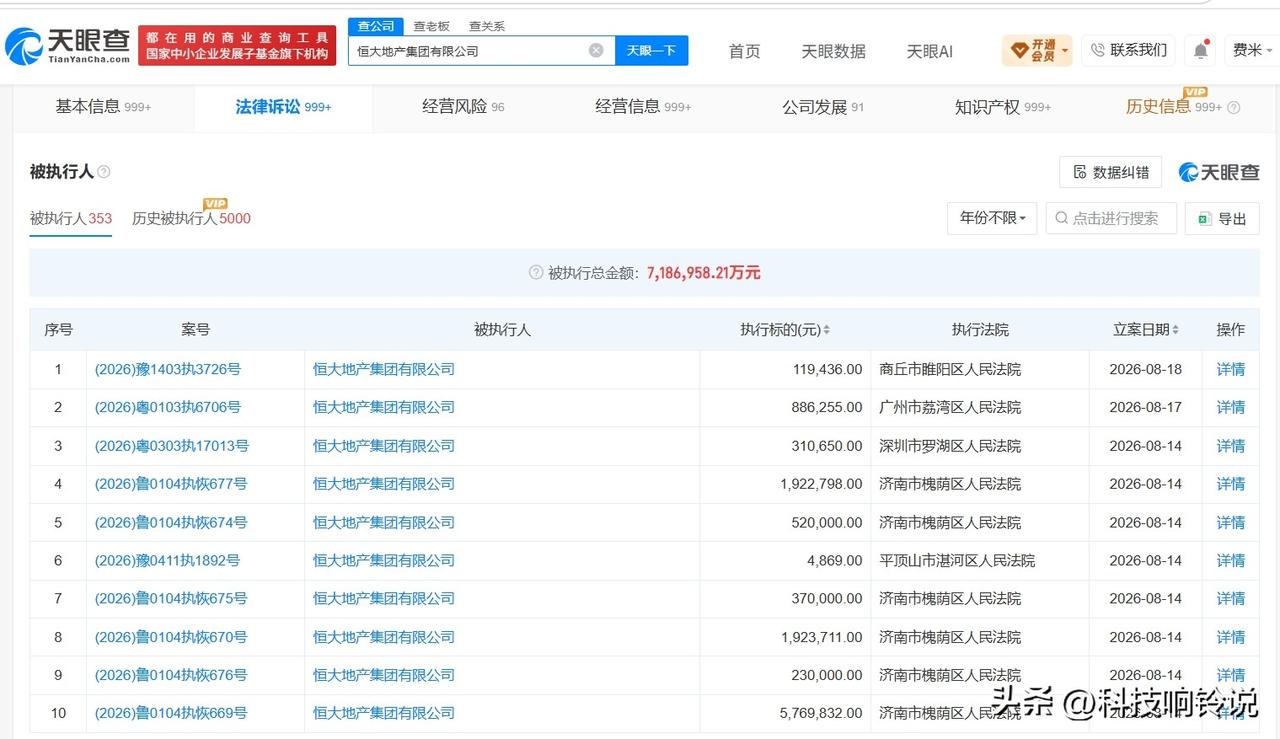Open case (2026)粤0103执6706号
The height and width of the screenshot is (739, 1280).
[x=168, y=407]
